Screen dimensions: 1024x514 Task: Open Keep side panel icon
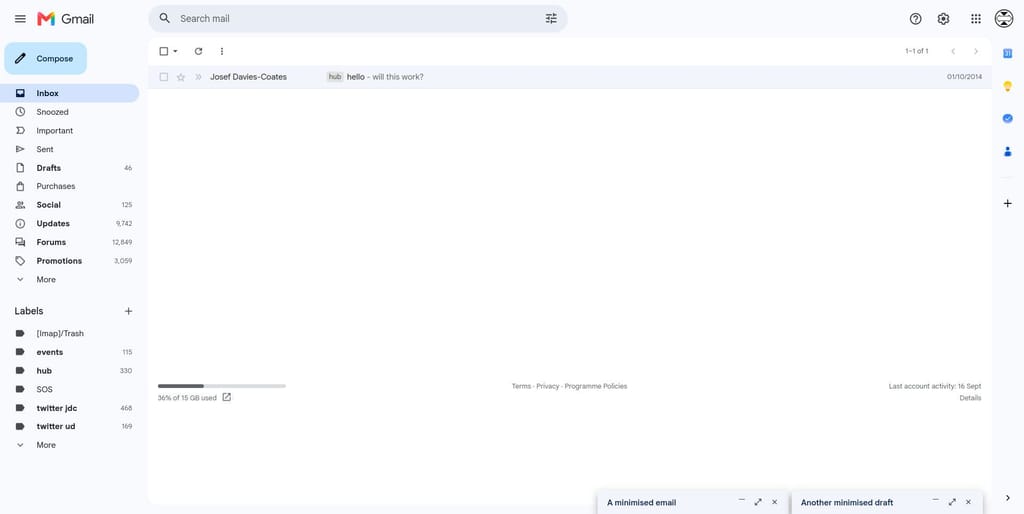click(1008, 86)
